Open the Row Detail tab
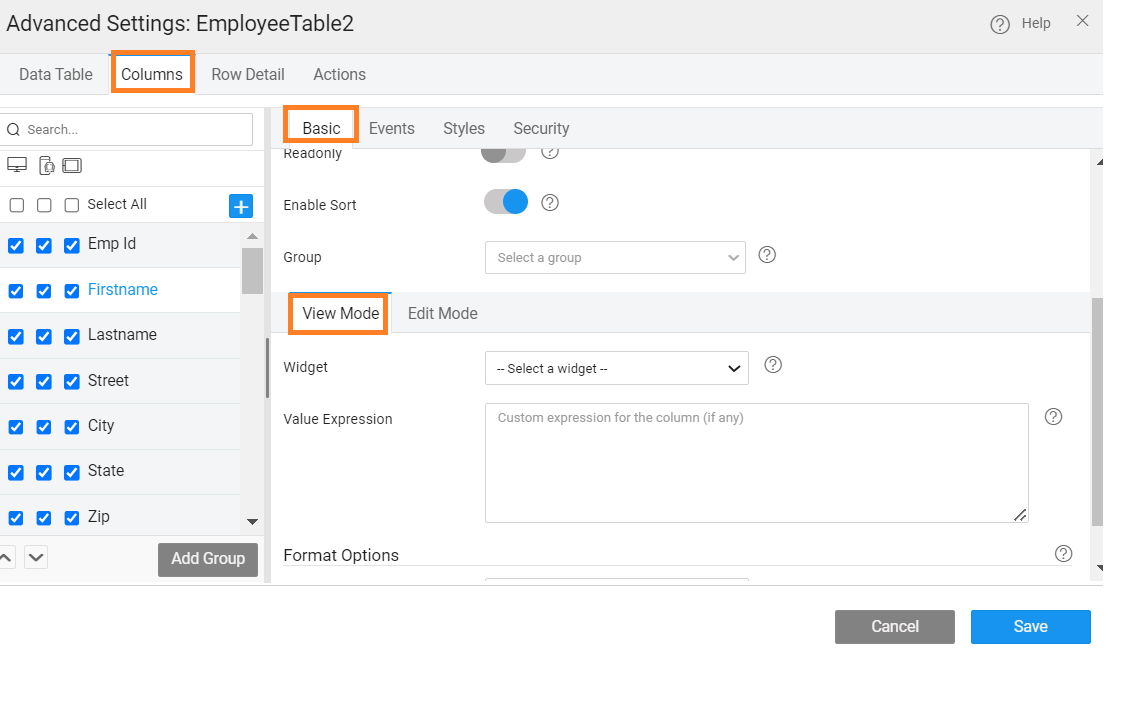This screenshot has height=717, width=1148. point(248,74)
